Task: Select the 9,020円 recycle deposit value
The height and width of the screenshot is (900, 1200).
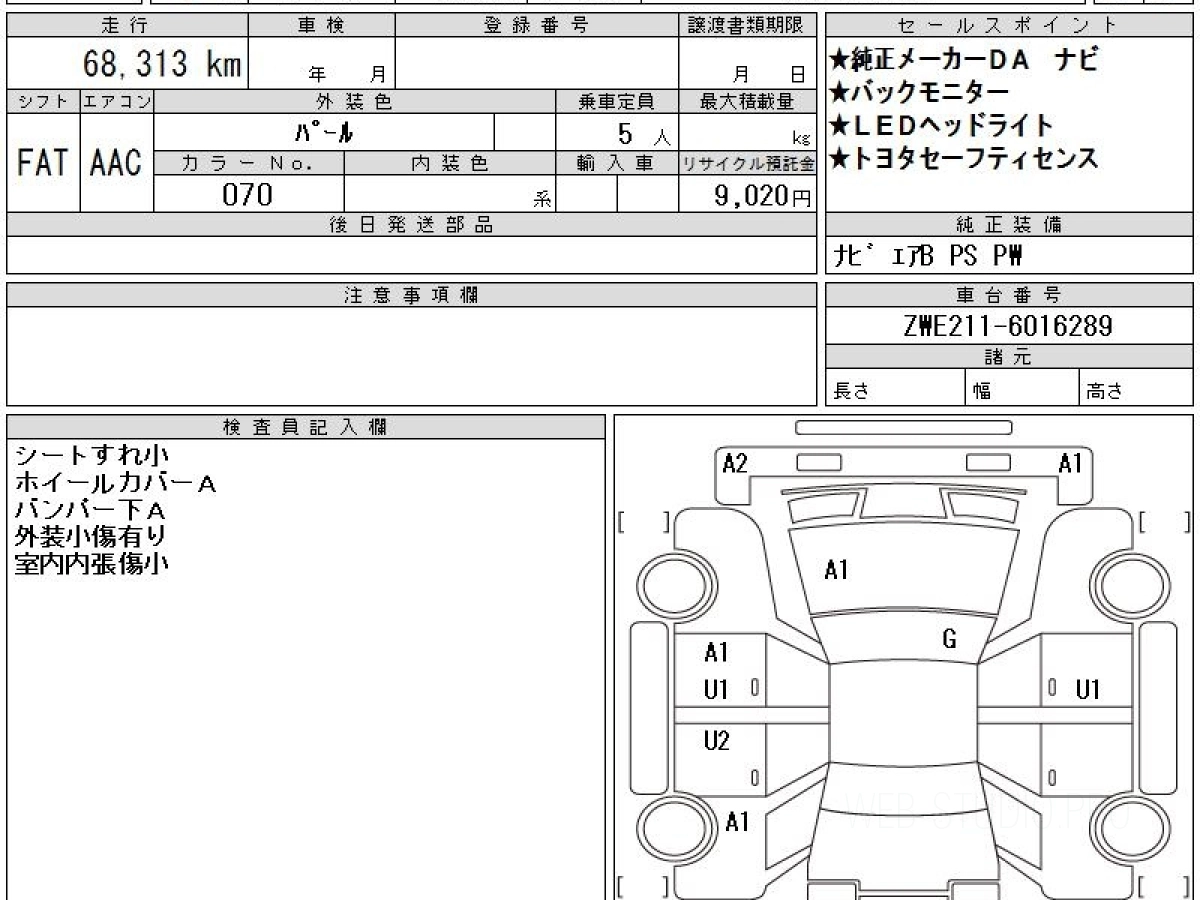Action: [762, 196]
